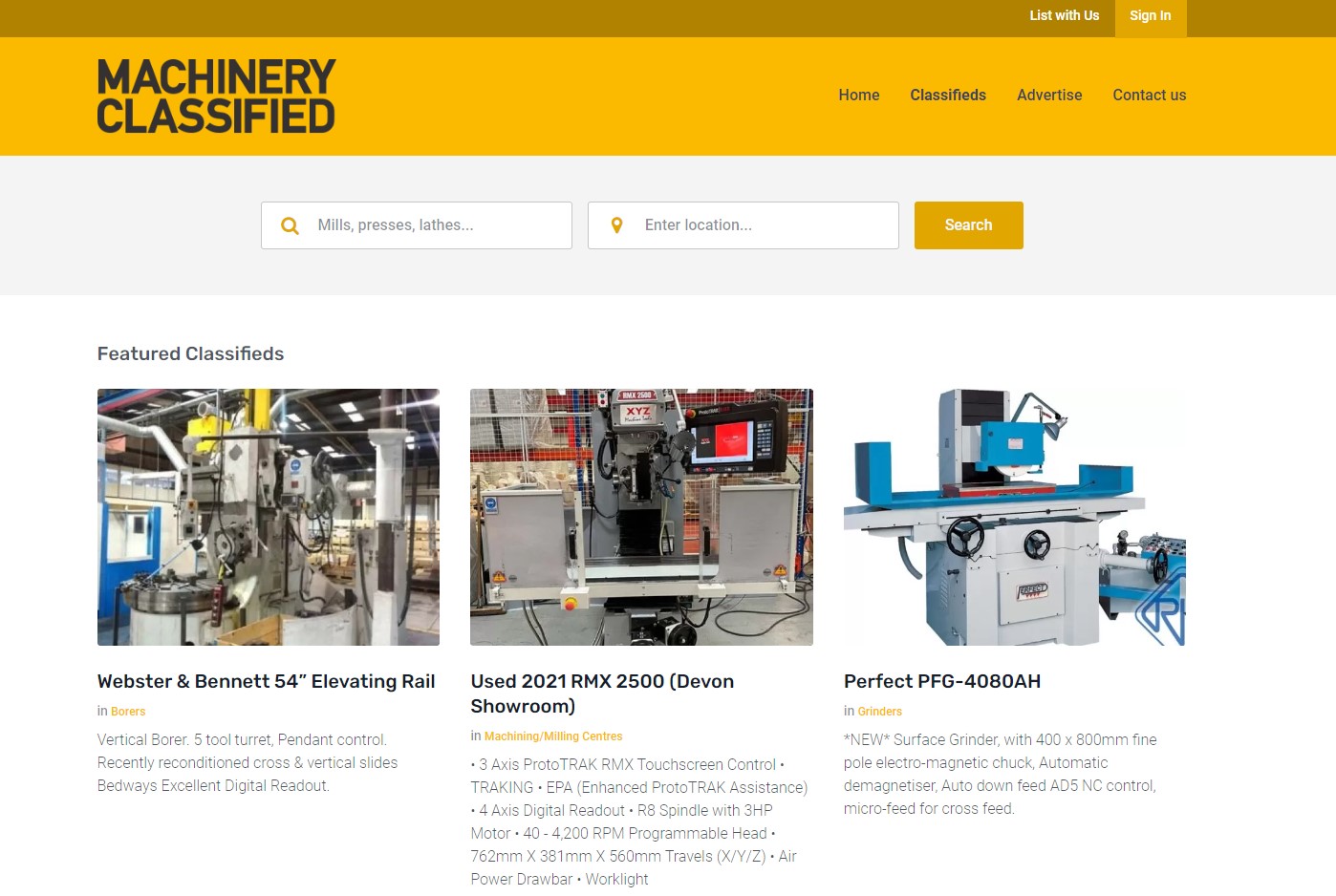This screenshot has width=1336, height=896.
Task: Focus the Enter location field
Action: [x=743, y=225]
